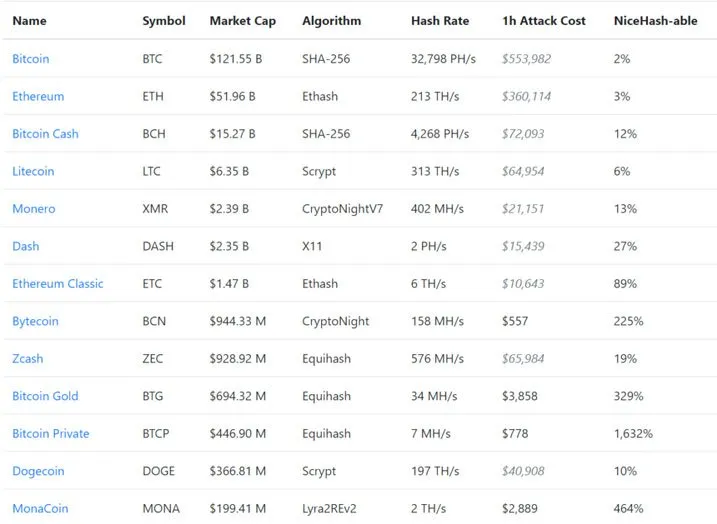717x524 pixels.
Task: Click the Ethereum Classic link
Action: (x=58, y=284)
